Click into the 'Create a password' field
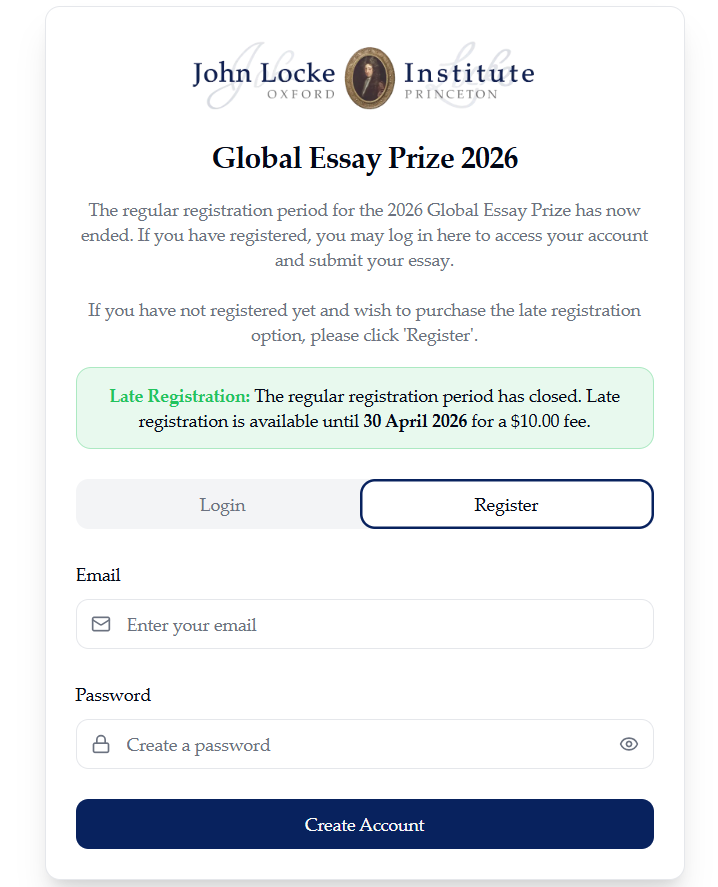Screen dimensions: 718x887 (x=360, y=745)
